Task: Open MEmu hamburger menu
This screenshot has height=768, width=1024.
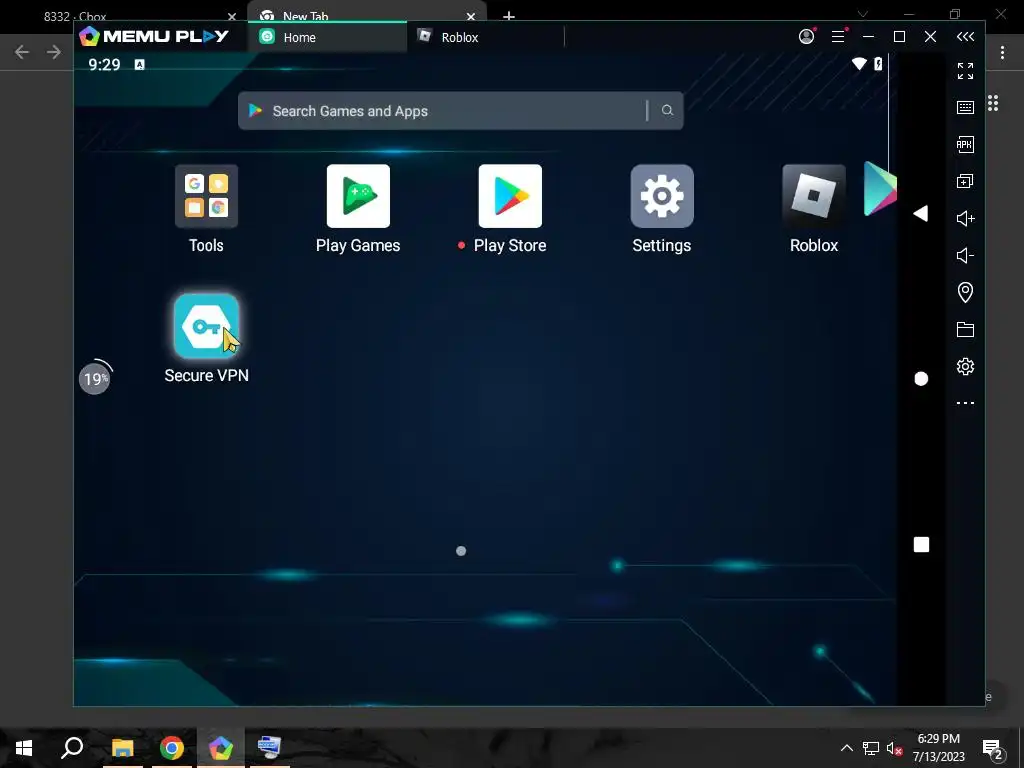Action: [x=839, y=36]
